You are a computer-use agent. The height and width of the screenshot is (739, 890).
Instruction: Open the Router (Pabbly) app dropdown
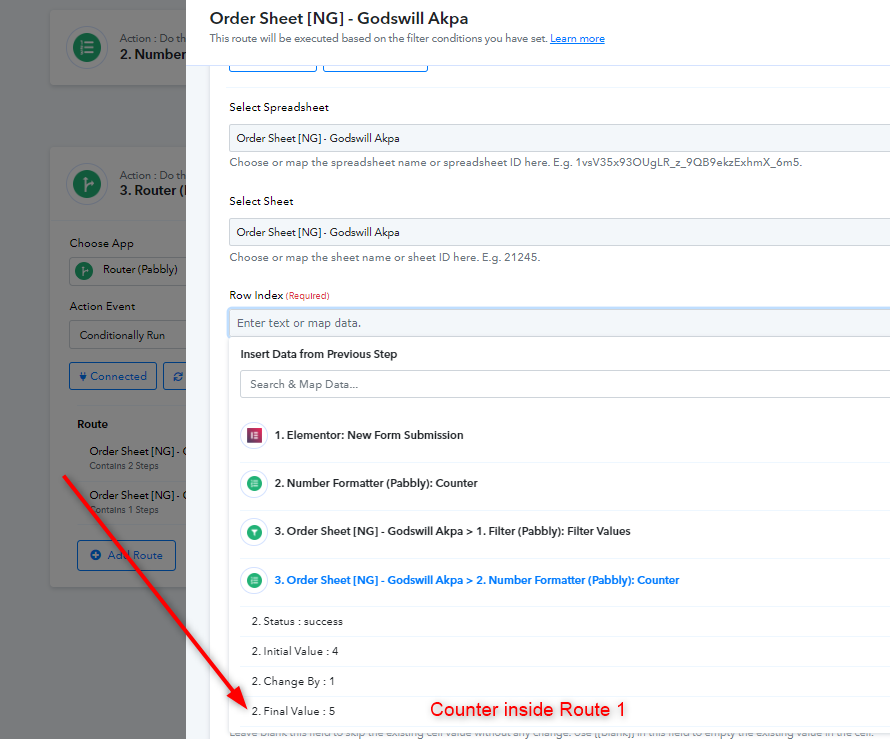coord(128,271)
